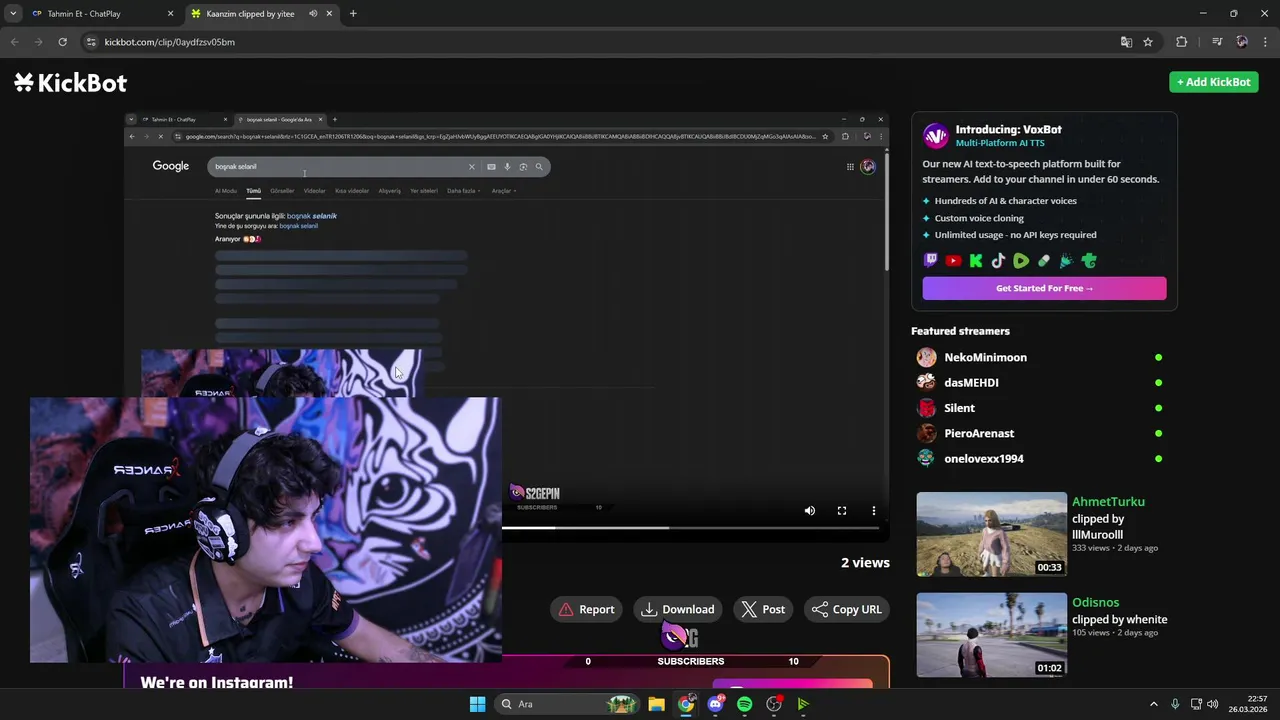Click the "2 views" text
The image size is (1280, 720).
(865, 563)
